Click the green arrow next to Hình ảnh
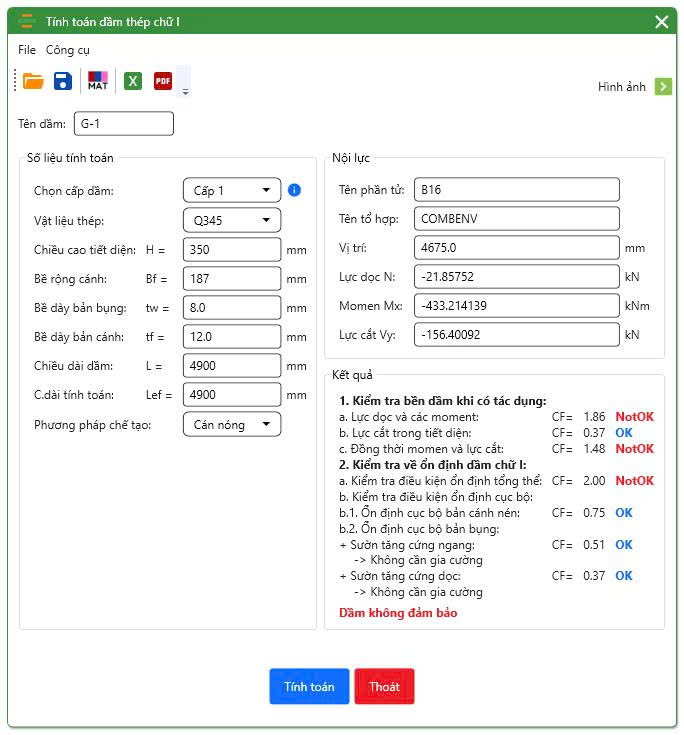 click(663, 87)
